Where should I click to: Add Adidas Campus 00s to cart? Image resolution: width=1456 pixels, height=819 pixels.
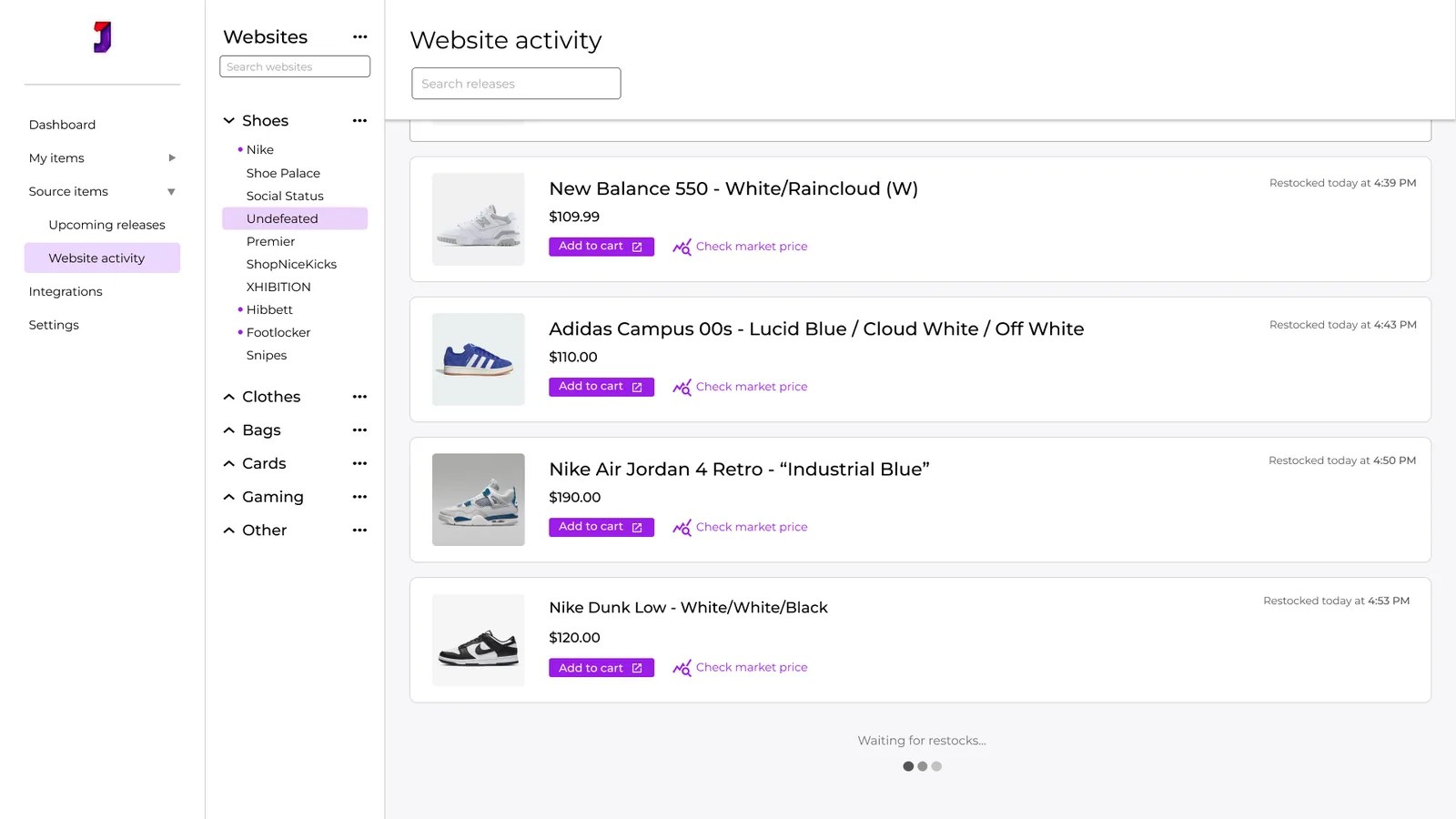[602, 387]
